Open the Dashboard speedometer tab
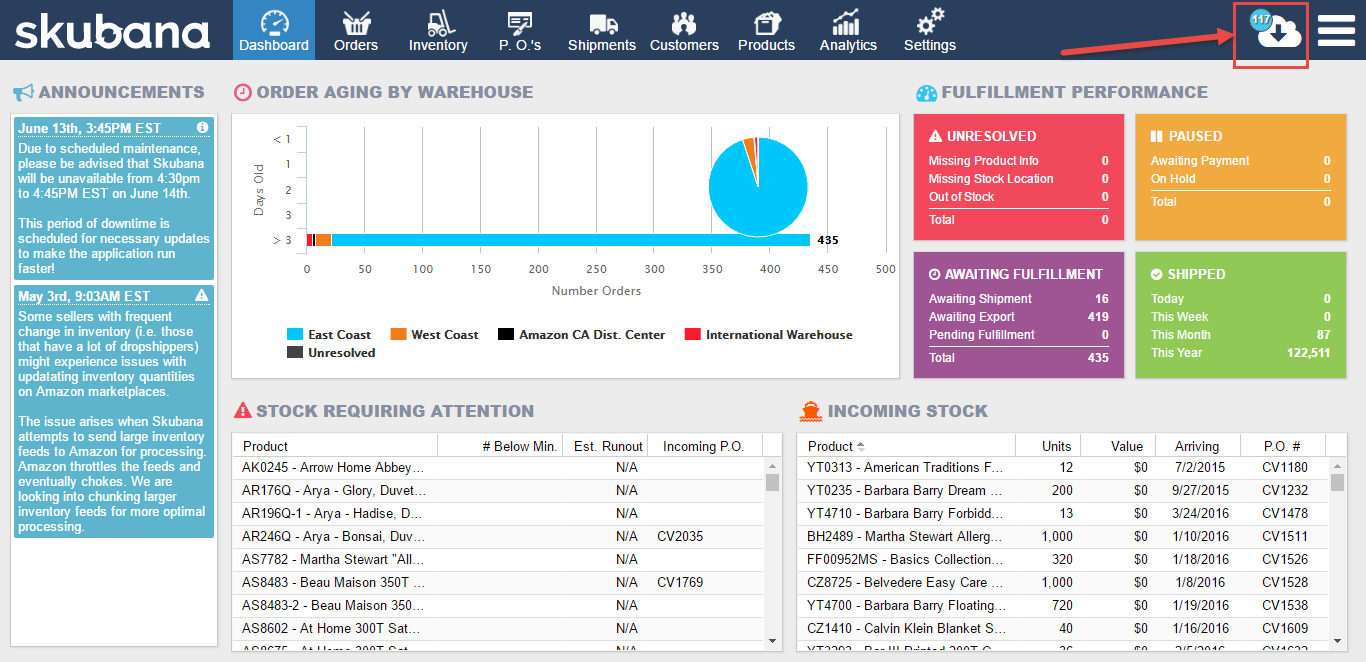 click(x=274, y=30)
